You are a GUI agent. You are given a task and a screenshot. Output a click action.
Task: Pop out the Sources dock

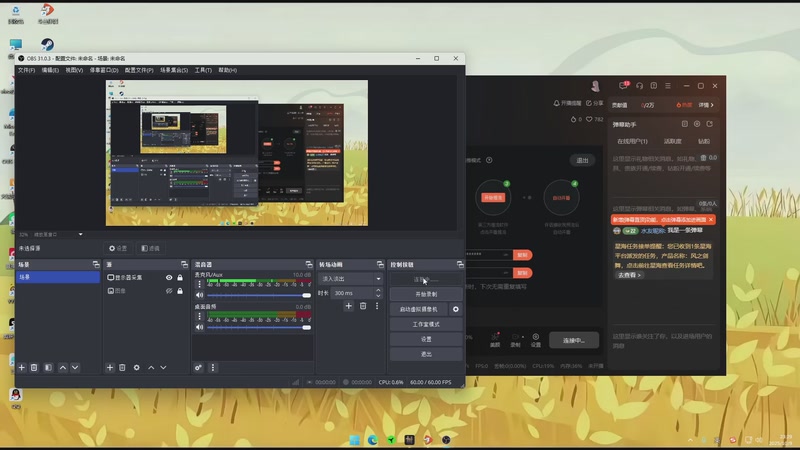(184, 264)
